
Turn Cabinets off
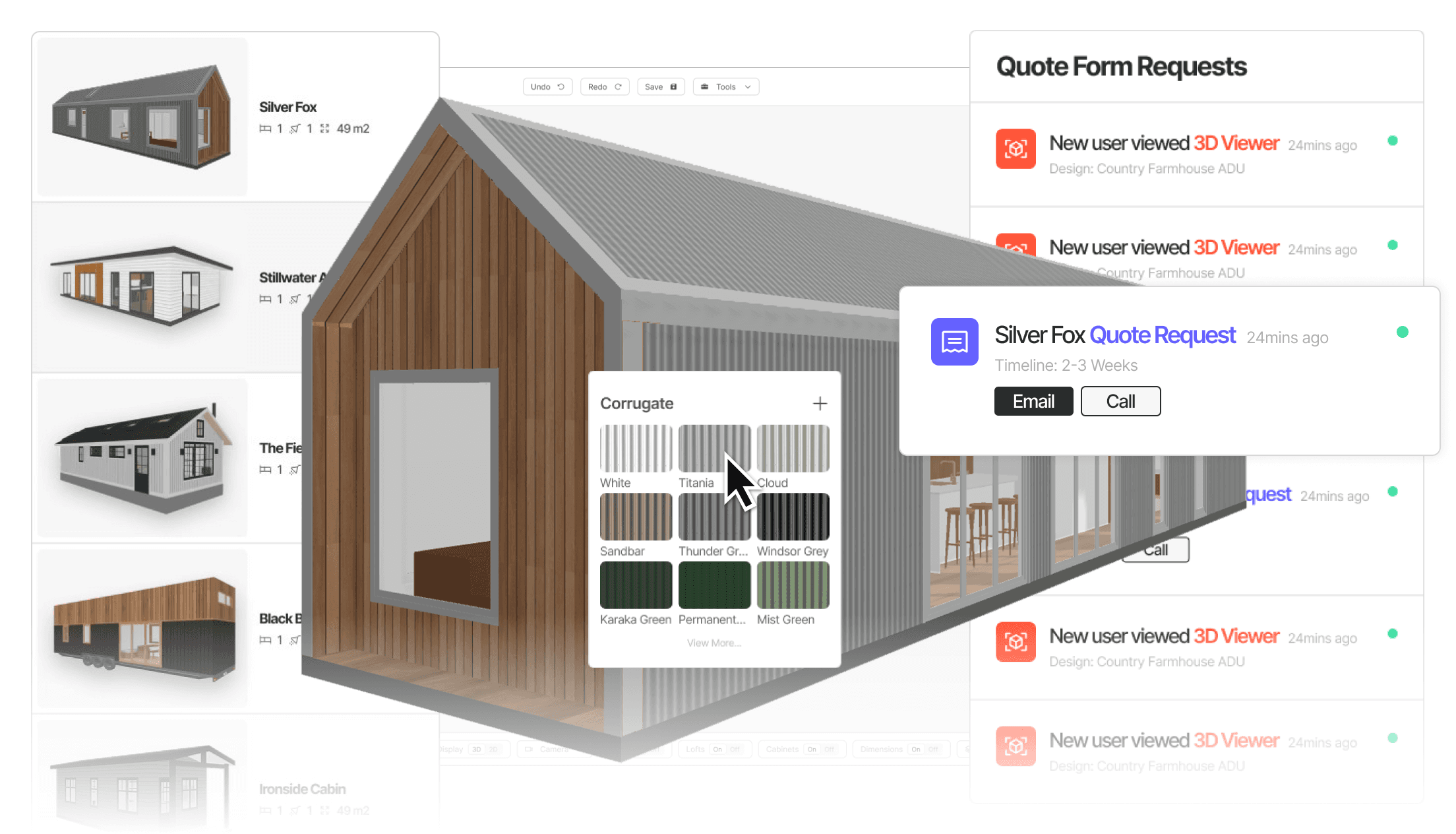click(x=830, y=750)
